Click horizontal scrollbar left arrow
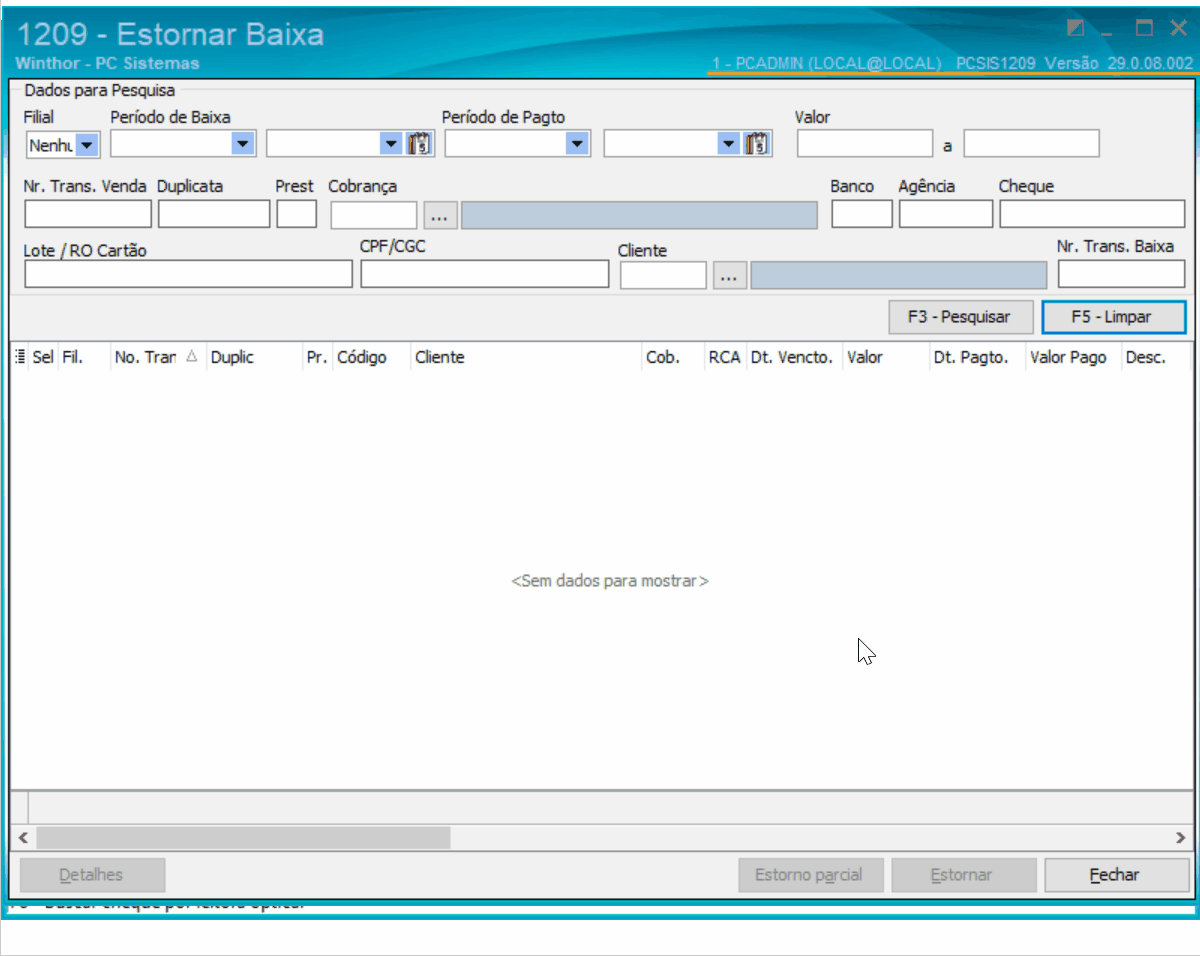 tap(22, 837)
